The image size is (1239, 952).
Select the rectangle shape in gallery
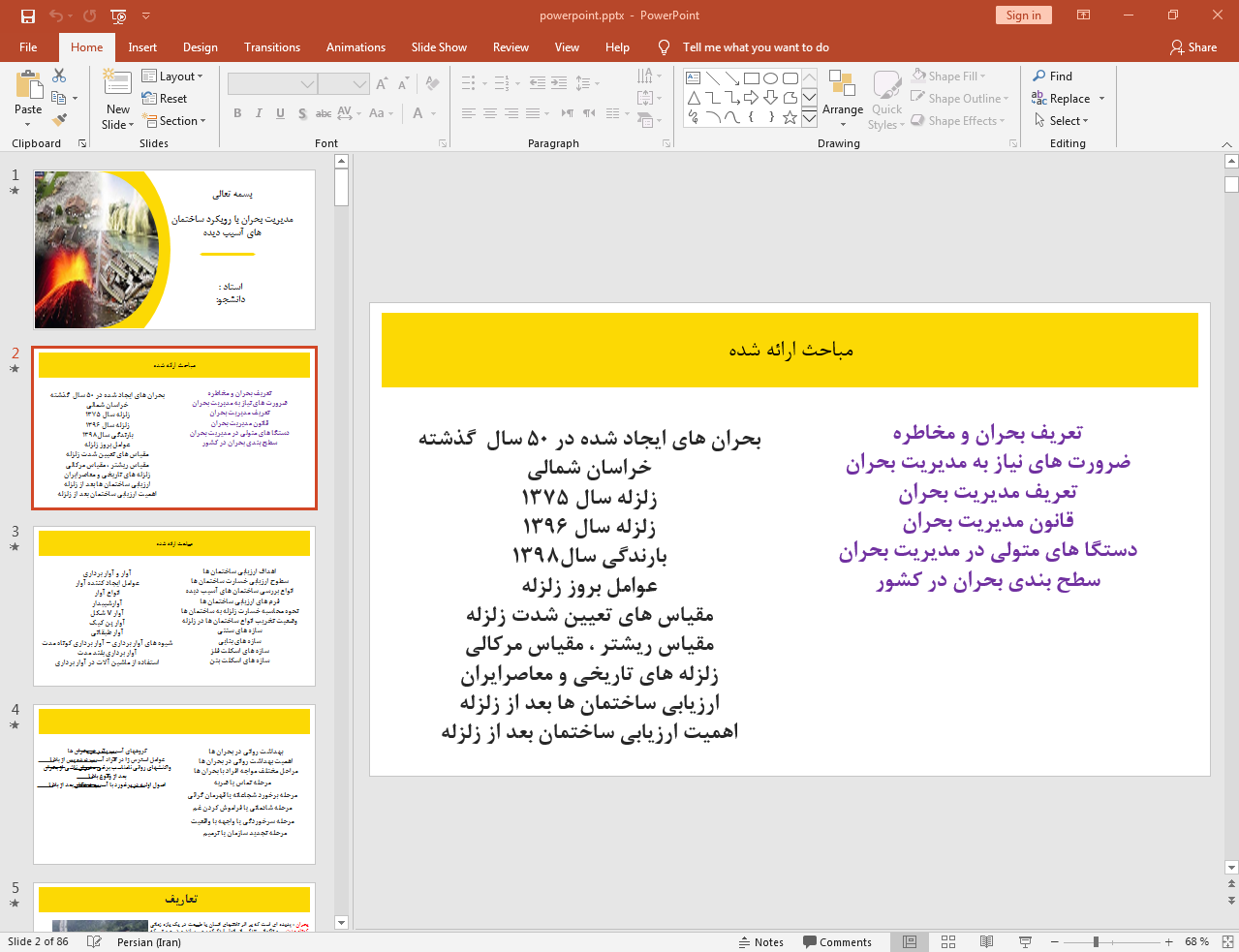[752, 78]
